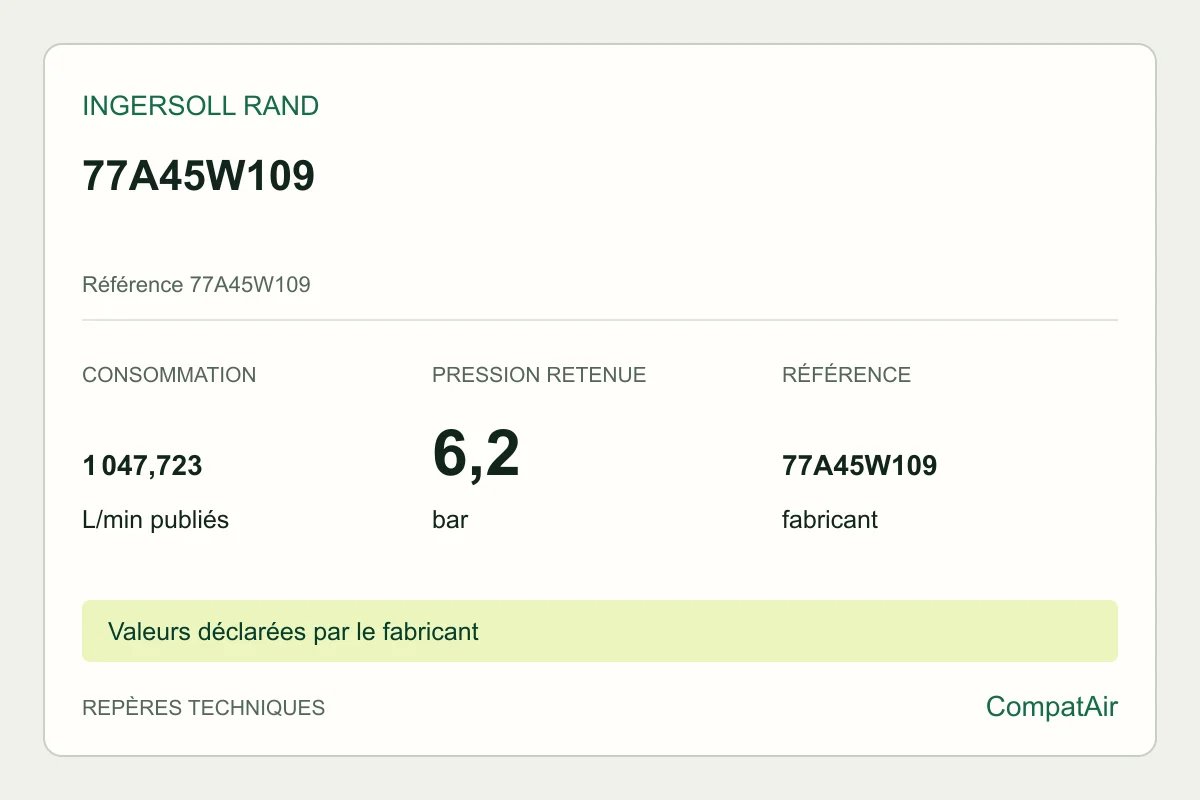Click the CONSOMMATION column label
This screenshot has width=1200, height=800.
coord(169,375)
